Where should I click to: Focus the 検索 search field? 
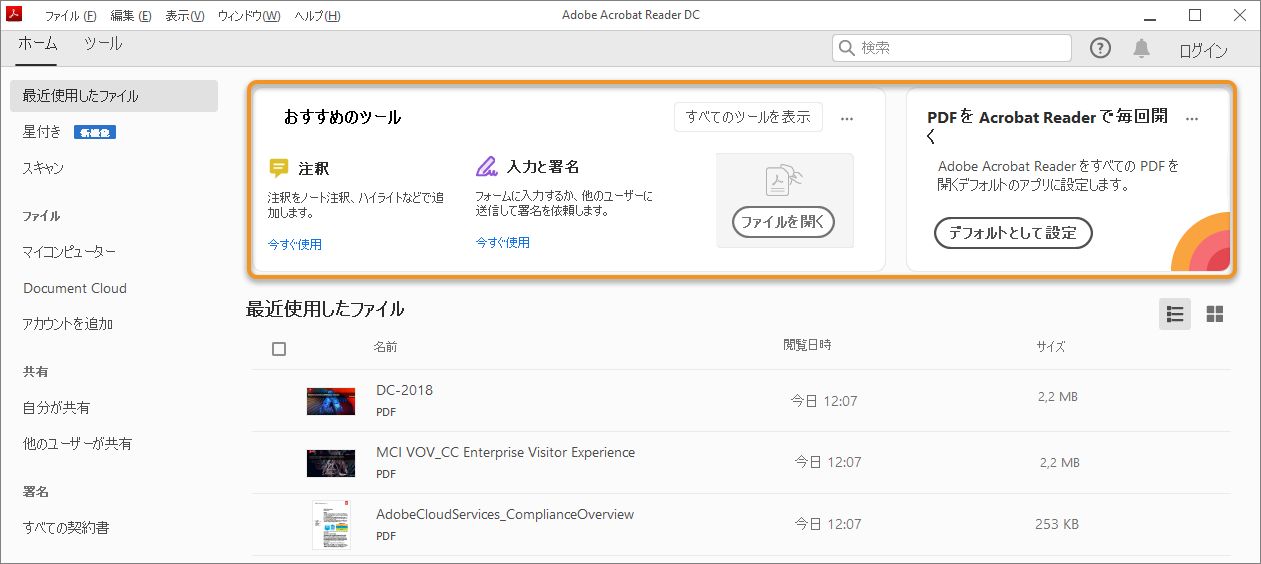tap(951, 47)
